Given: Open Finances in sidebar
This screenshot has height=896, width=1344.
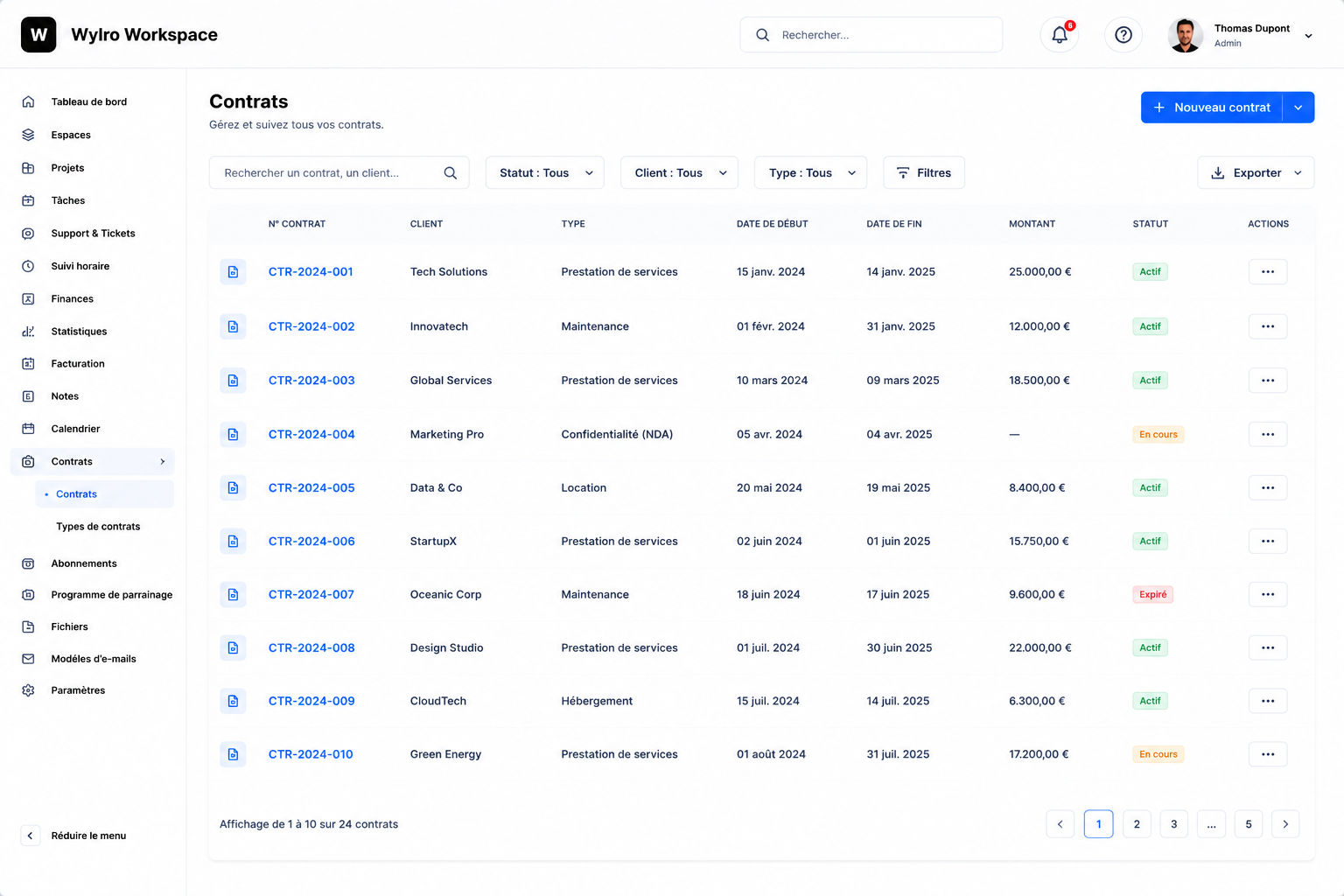Looking at the screenshot, I should 73,299.
